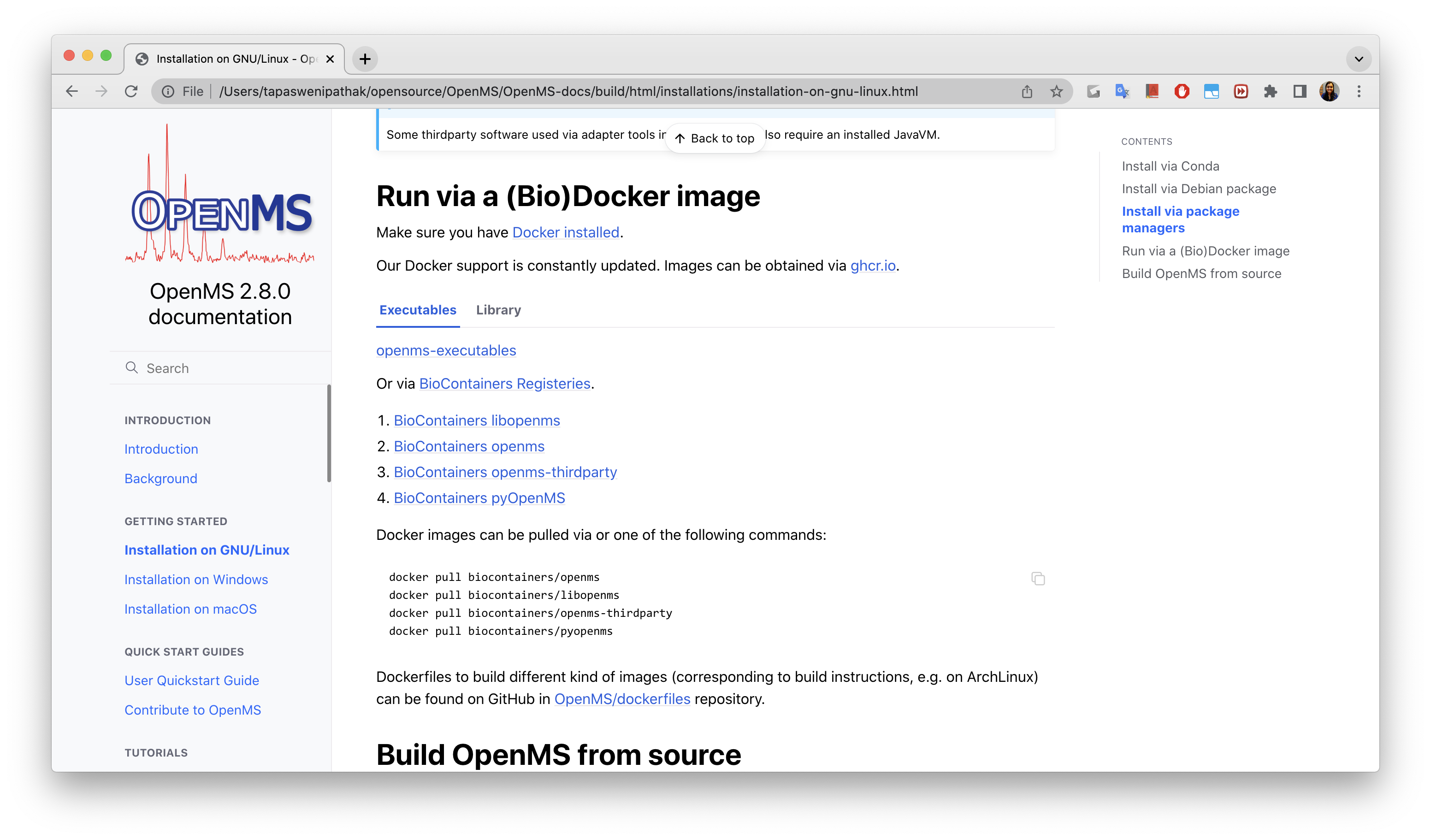Click the copy code block icon
Image resolution: width=1431 pixels, height=840 pixels.
1037,579
